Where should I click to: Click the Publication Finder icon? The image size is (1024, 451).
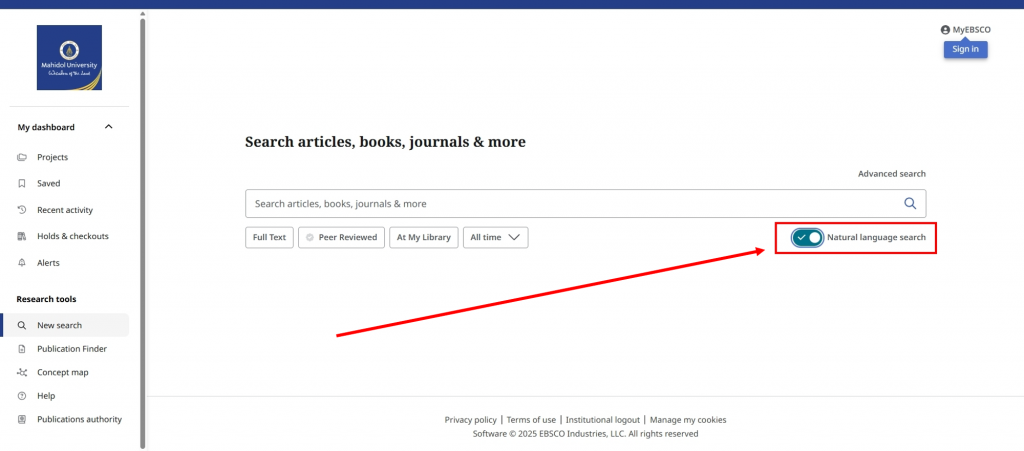coord(22,349)
